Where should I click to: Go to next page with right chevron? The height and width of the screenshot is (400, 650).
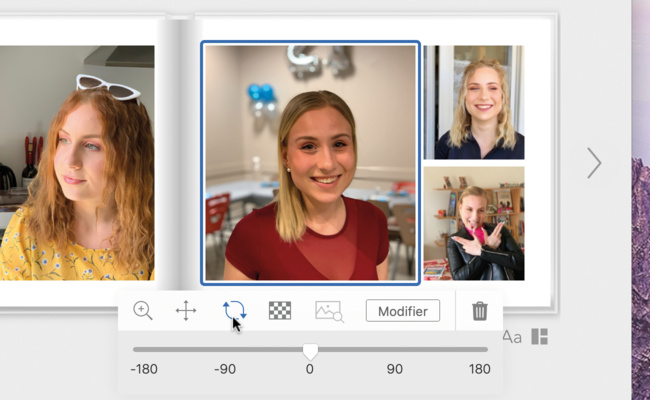tap(594, 163)
